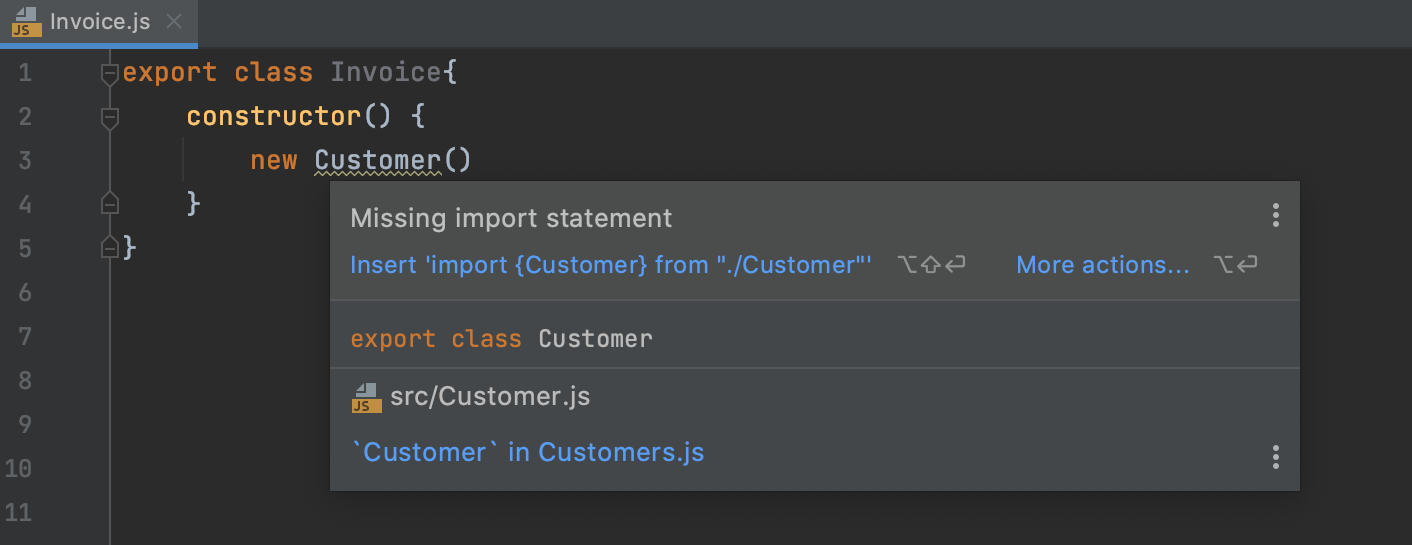Select the Invoice.js tab

pos(100,22)
